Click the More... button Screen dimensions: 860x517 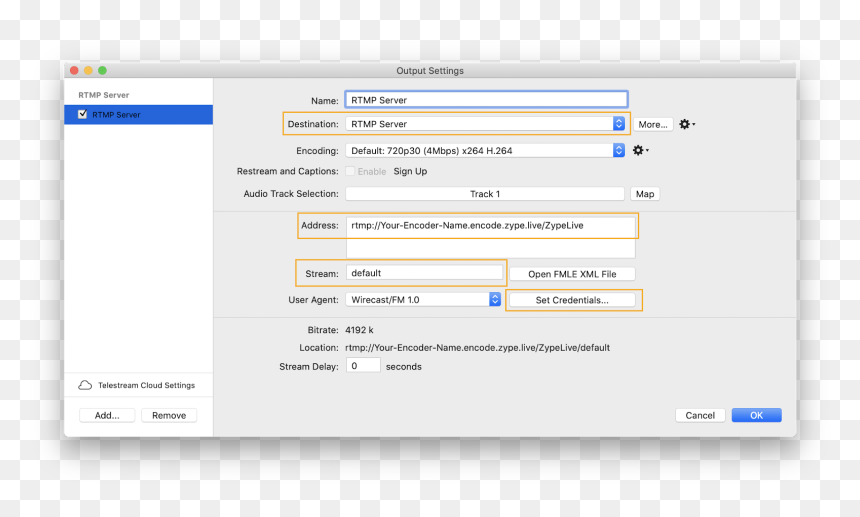click(x=653, y=124)
